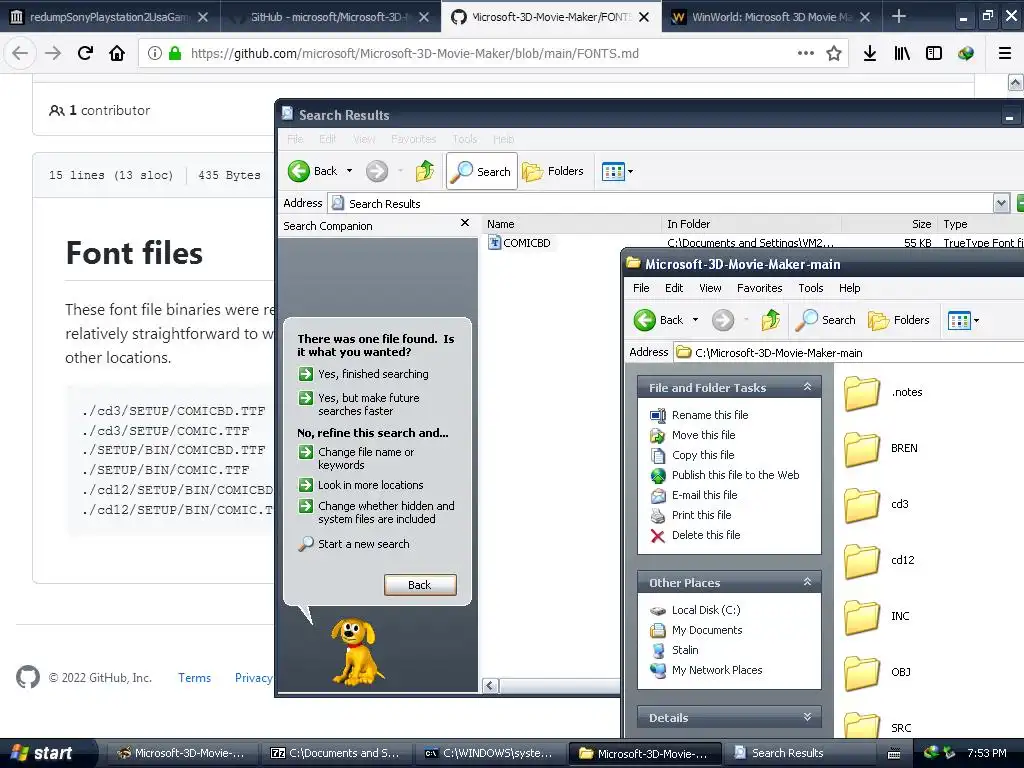The height and width of the screenshot is (768, 1024).
Task: Close the Search Companion pane
Action: [x=465, y=223]
